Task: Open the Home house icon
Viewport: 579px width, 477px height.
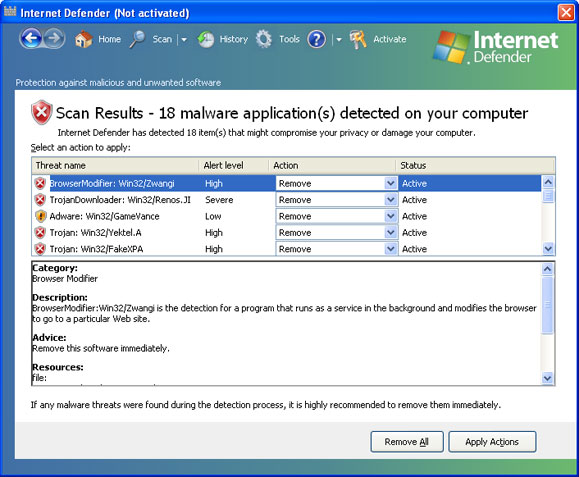Action: click(83, 39)
